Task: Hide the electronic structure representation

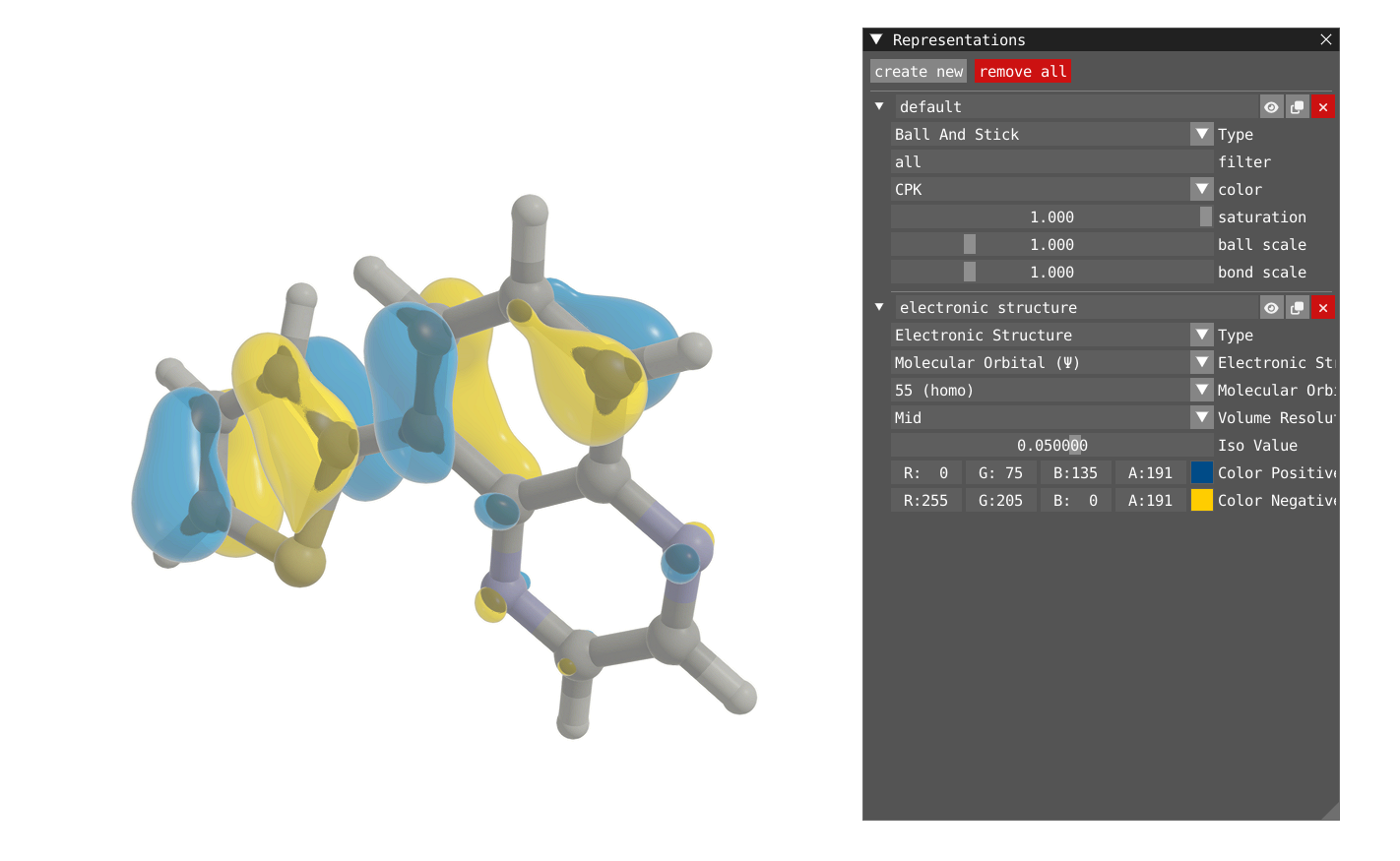Action: coord(1271,308)
